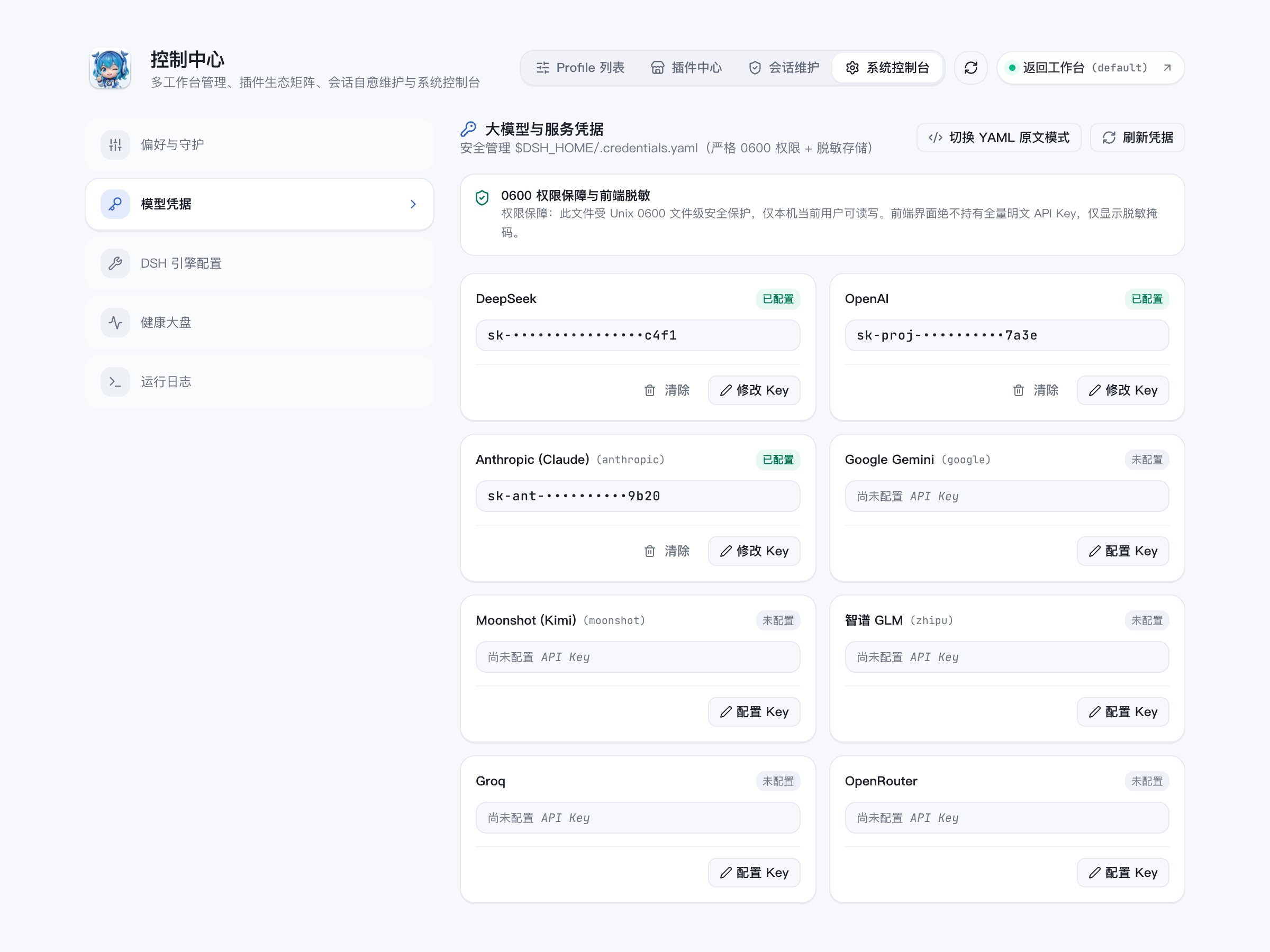Viewport: 1270px width, 952px height.
Task: Open the 会话维护 tab
Action: [x=784, y=68]
